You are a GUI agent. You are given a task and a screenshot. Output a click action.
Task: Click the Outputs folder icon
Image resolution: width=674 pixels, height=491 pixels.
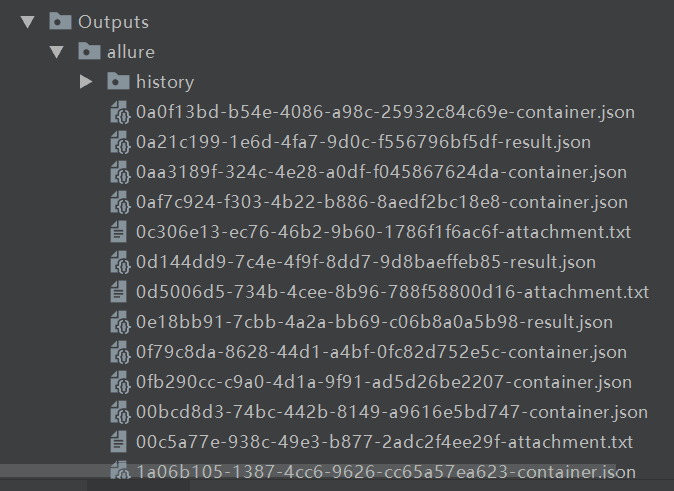[x=59, y=21]
